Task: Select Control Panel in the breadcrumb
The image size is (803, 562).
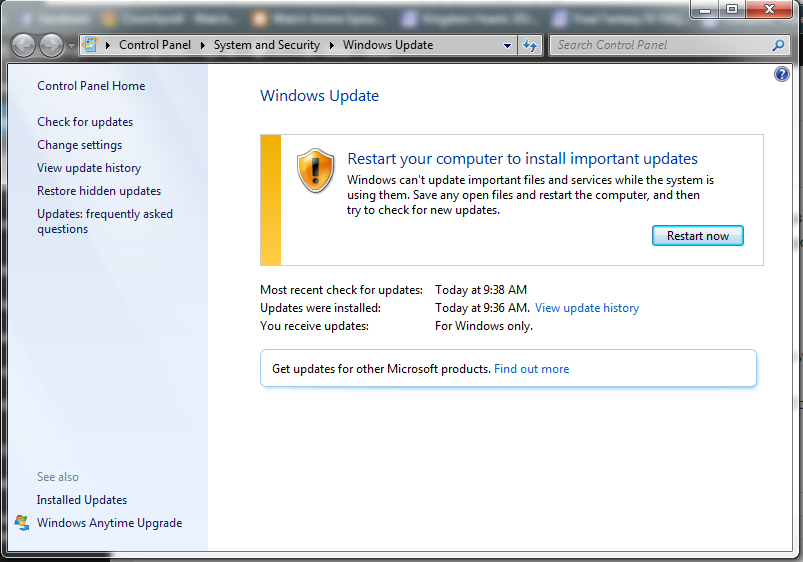Action: coord(155,45)
